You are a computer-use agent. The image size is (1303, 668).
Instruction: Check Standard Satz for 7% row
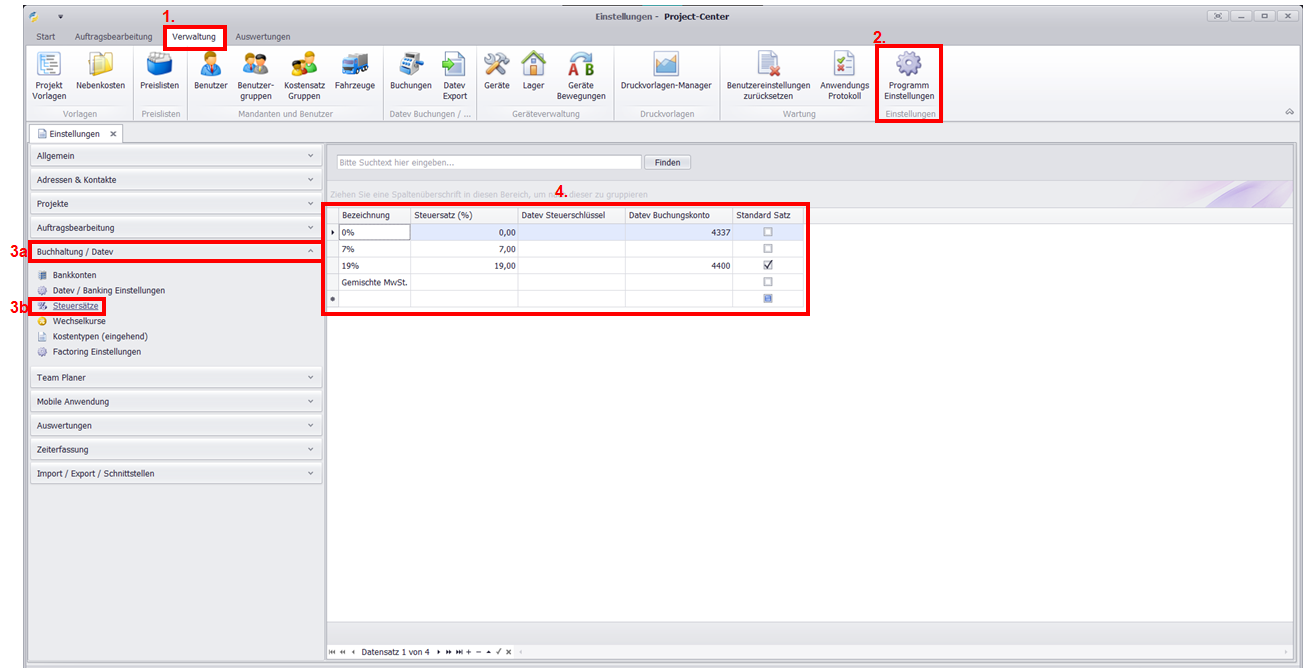point(767,249)
